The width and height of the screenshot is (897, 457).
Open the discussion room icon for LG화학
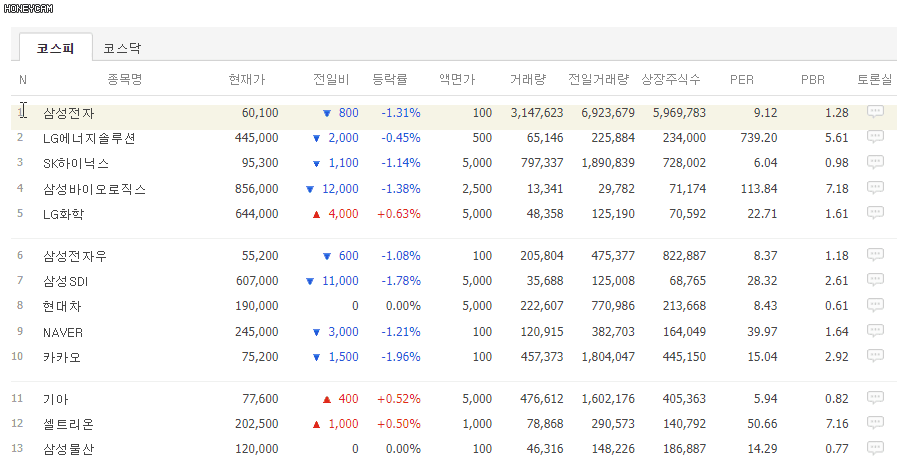875,213
